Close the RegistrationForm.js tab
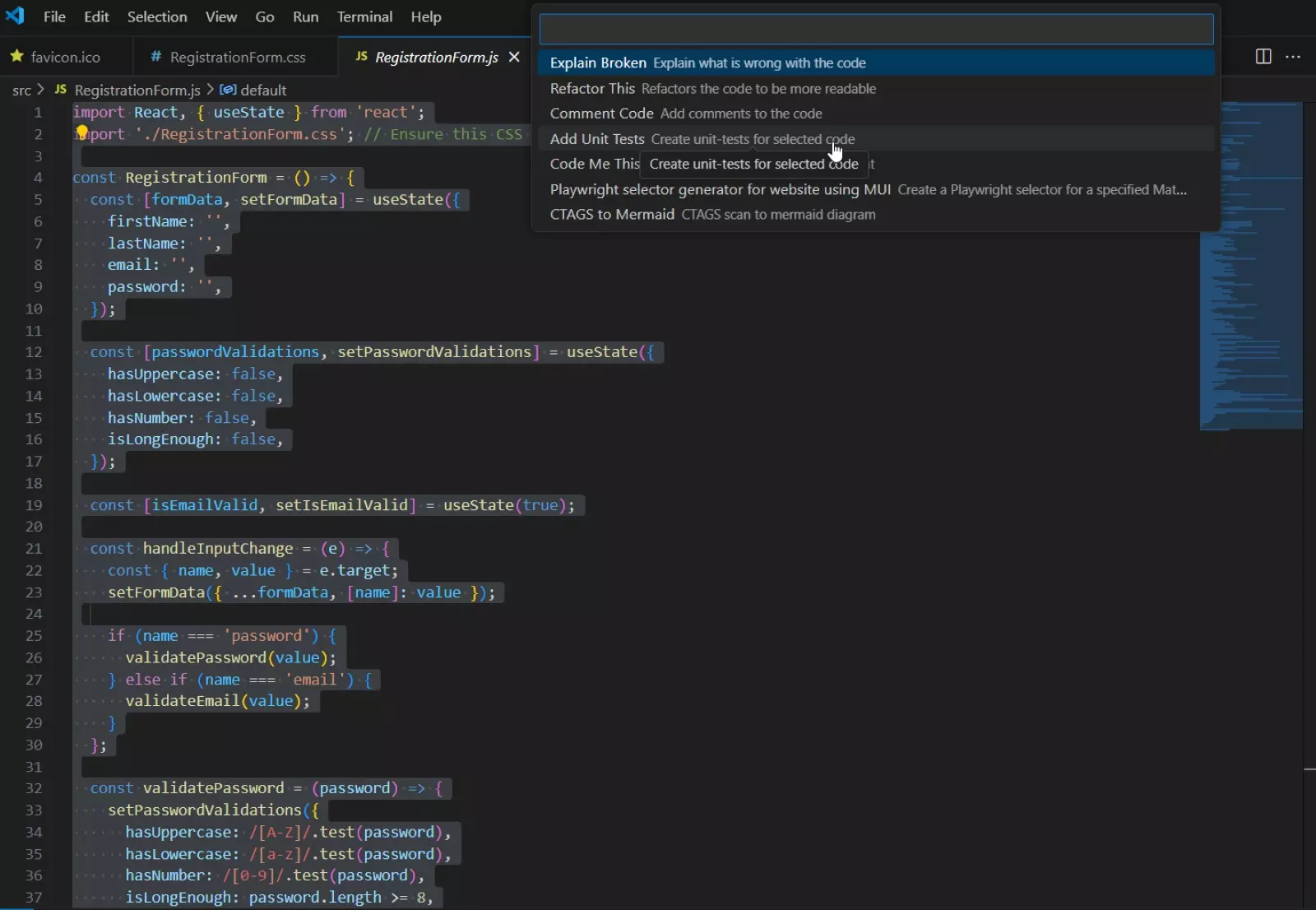Viewport: 1316px width, 910px height. coord(515,57)
